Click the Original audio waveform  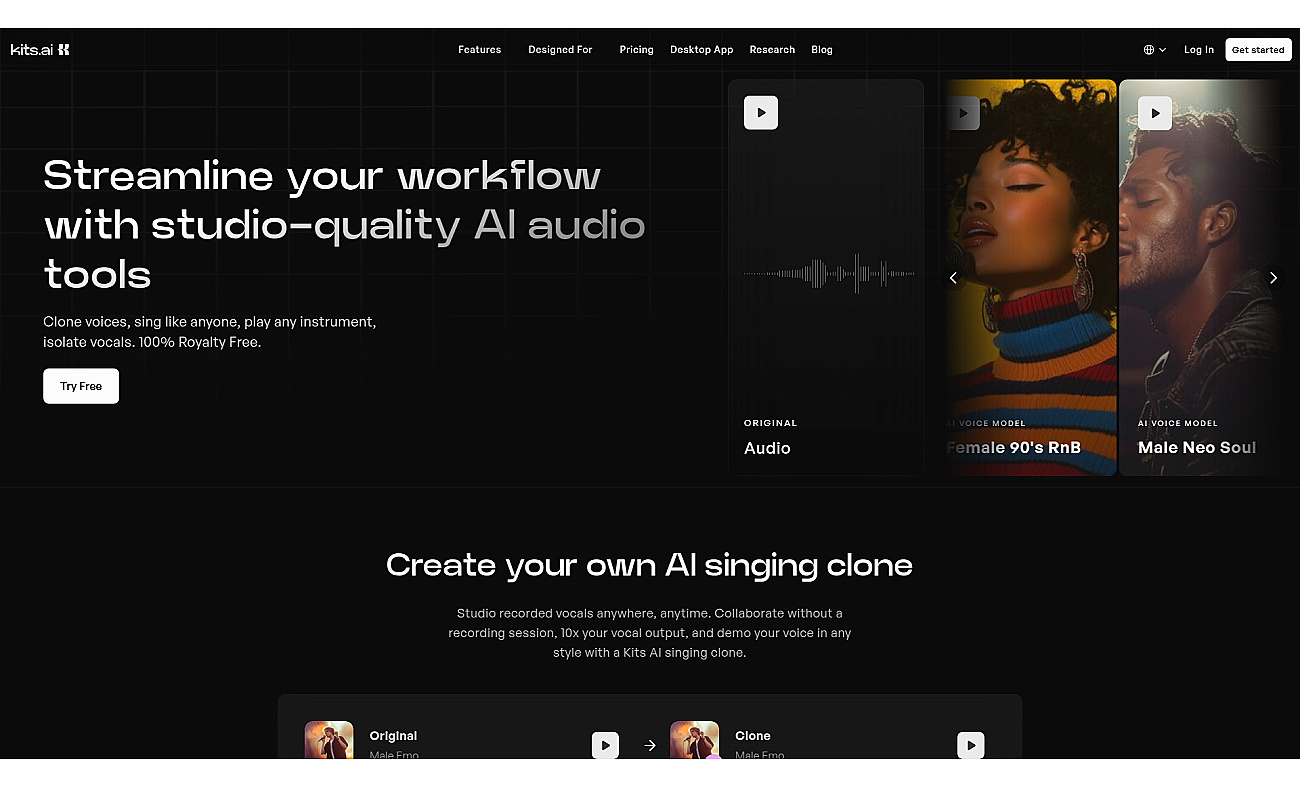pos(829,273)
